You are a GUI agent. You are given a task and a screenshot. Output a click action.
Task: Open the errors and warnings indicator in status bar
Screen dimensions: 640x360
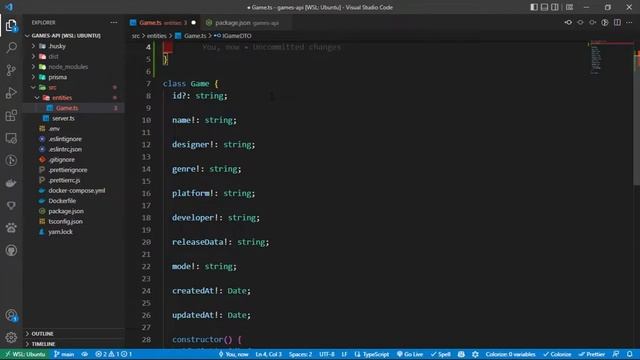[x=113, y=354]
